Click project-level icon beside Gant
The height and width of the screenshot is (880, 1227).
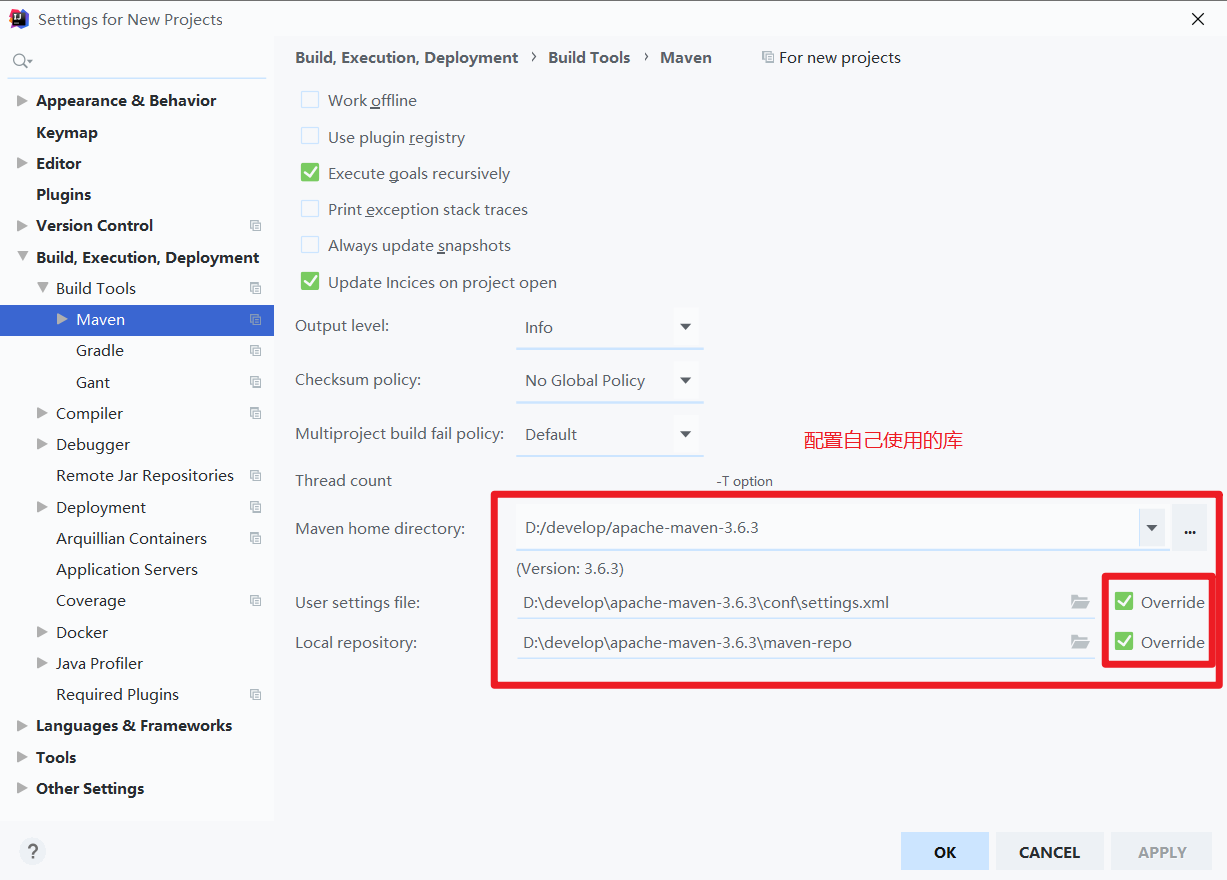click(255, 382)
